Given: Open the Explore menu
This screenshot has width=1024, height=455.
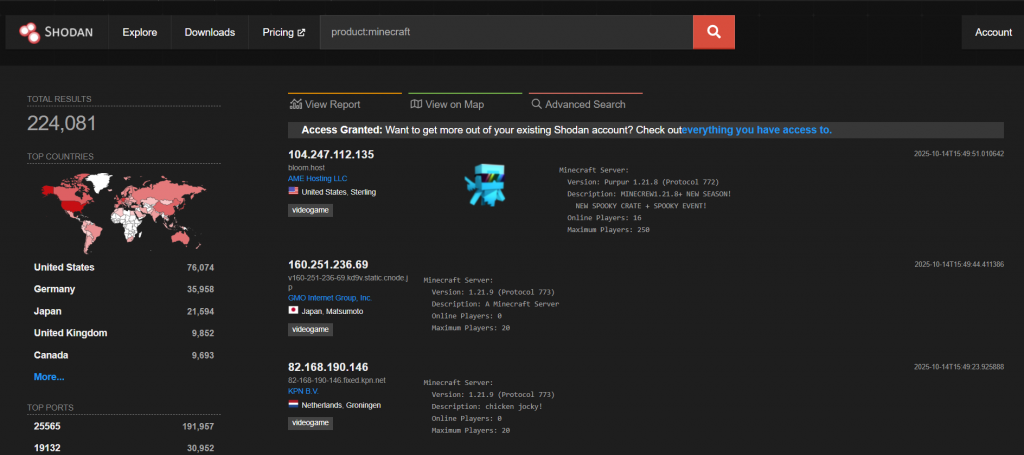Looking at the screenshot, I should tap(140, 33).
